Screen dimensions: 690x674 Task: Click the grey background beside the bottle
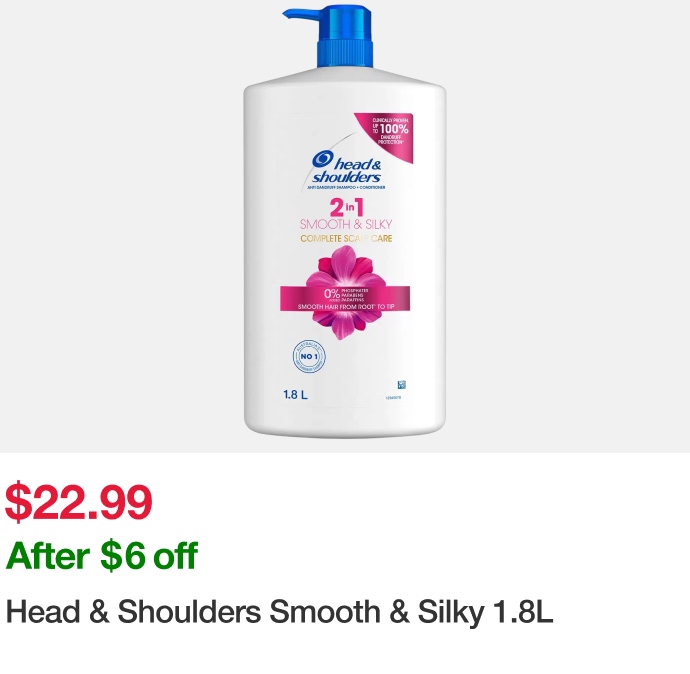point(119,220)
